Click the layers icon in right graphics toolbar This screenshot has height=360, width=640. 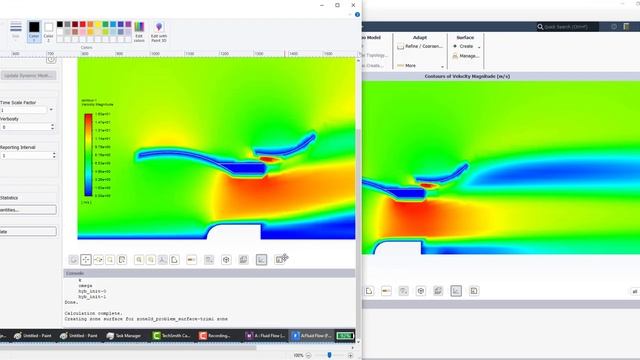tap(438, 291)
